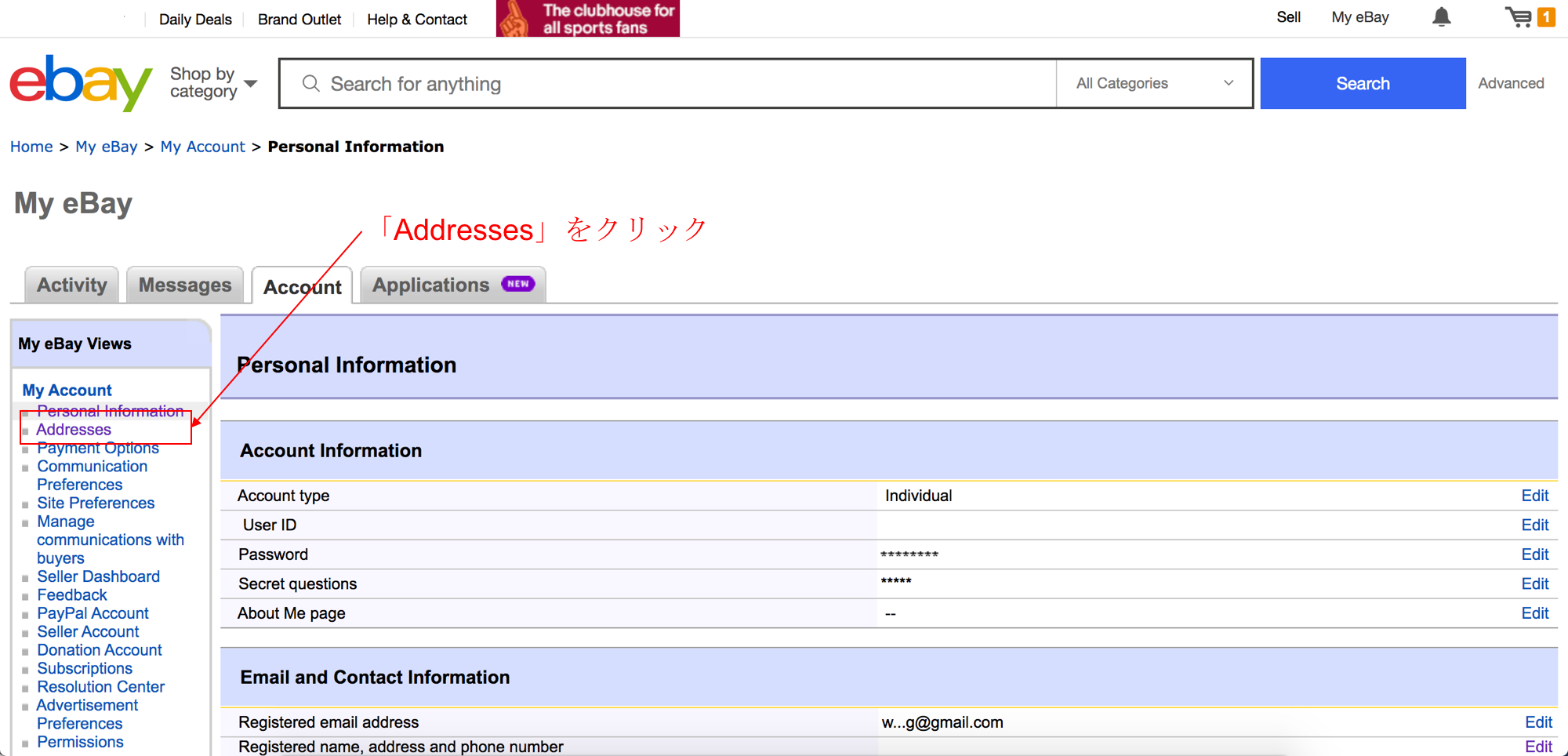Open the All Categories dropdown

1154,83
